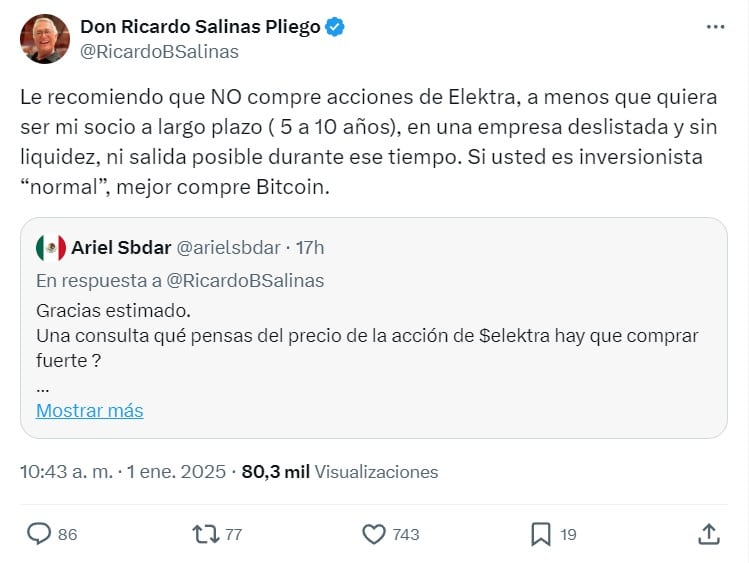Like the tweet with heart icon
Image resolution: width=749 pixels, height=563 pixels.
(373, 534)
